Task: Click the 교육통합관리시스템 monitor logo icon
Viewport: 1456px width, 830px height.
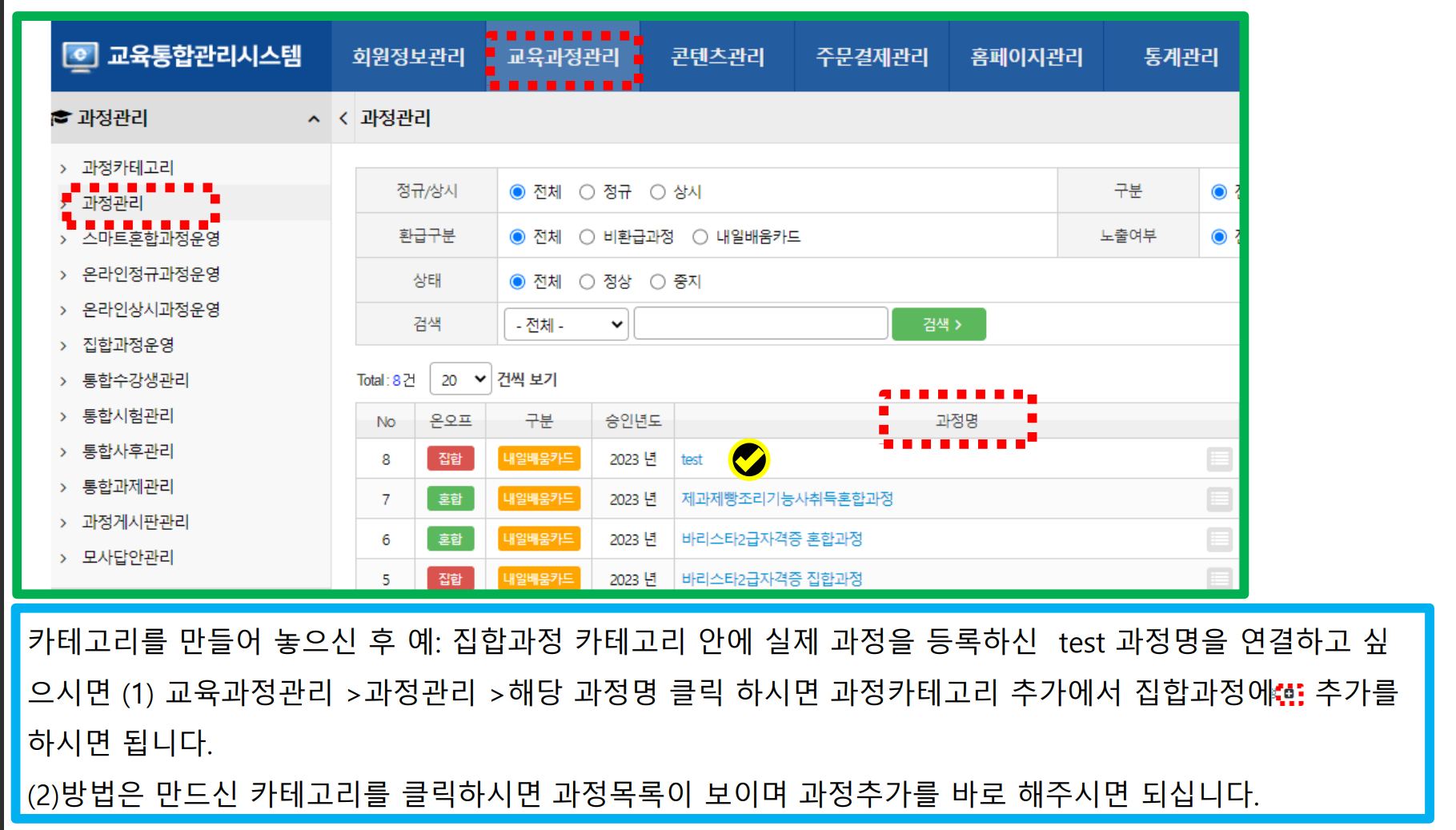Action: click(80, 56)
